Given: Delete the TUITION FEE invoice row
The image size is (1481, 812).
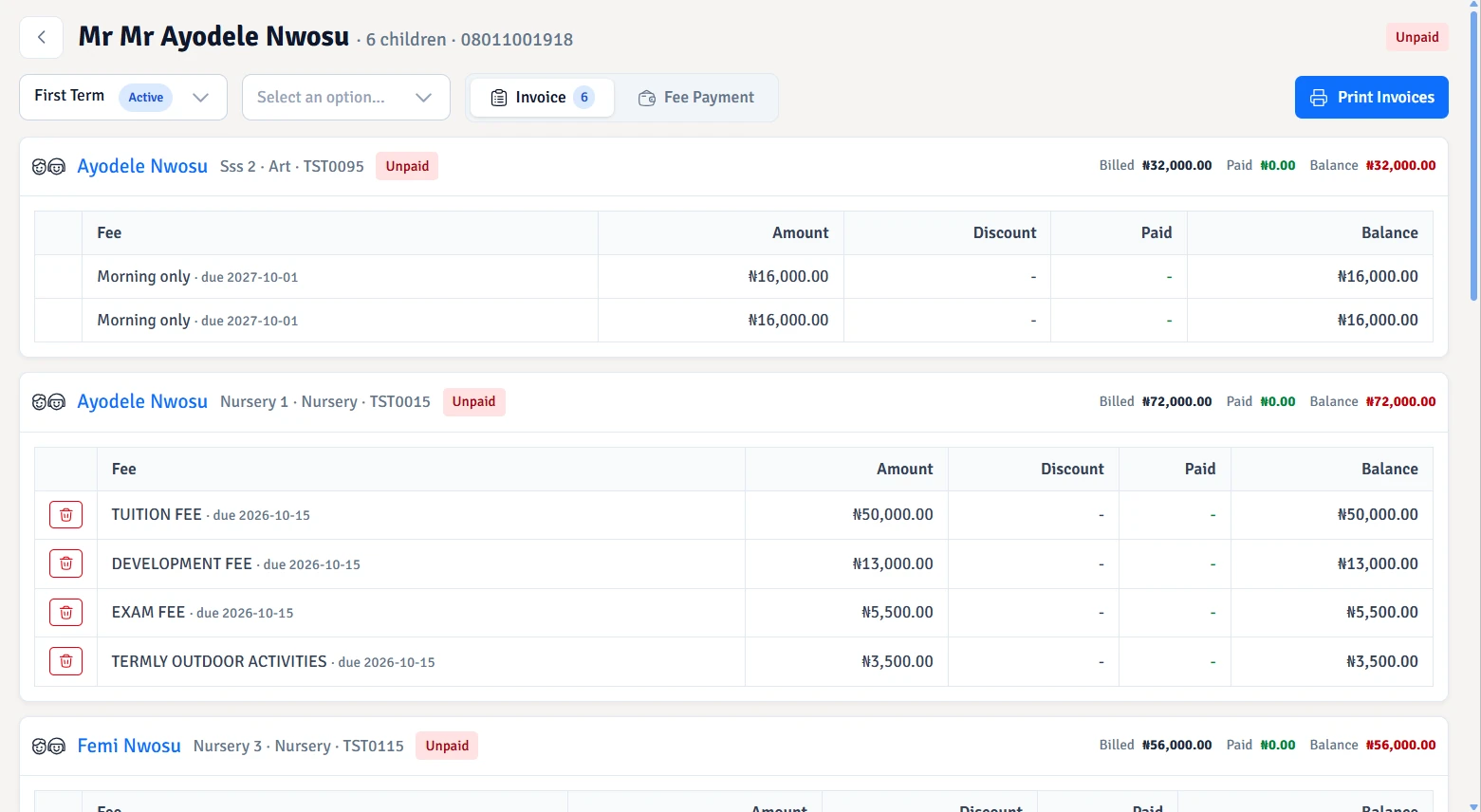Looking at the screenshot, I should coord(66,515).
